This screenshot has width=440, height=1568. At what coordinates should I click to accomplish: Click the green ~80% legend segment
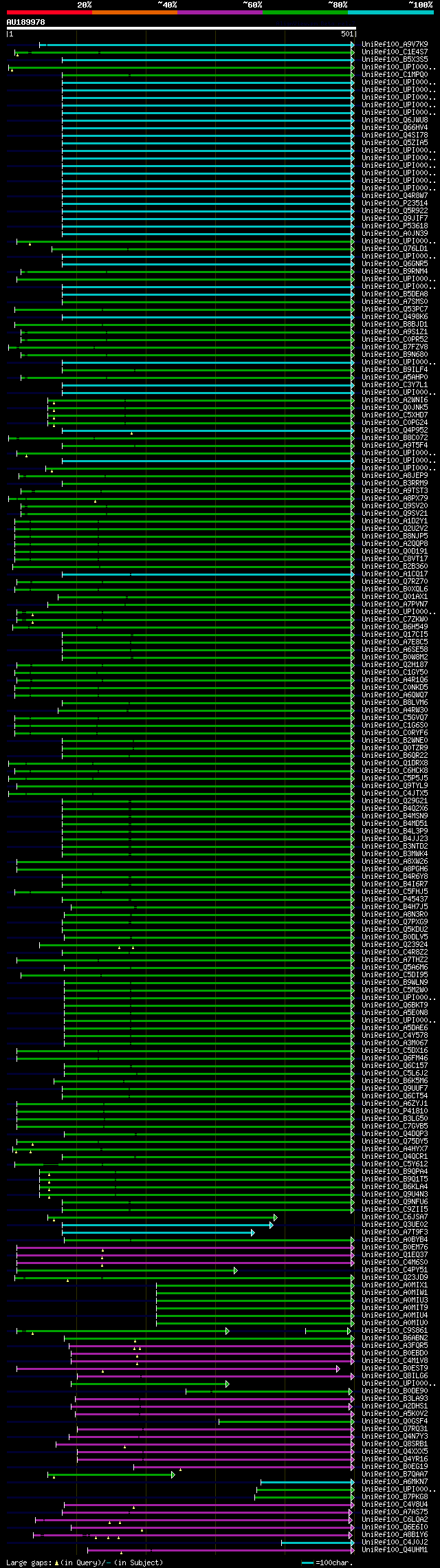[x=305, y=12]
